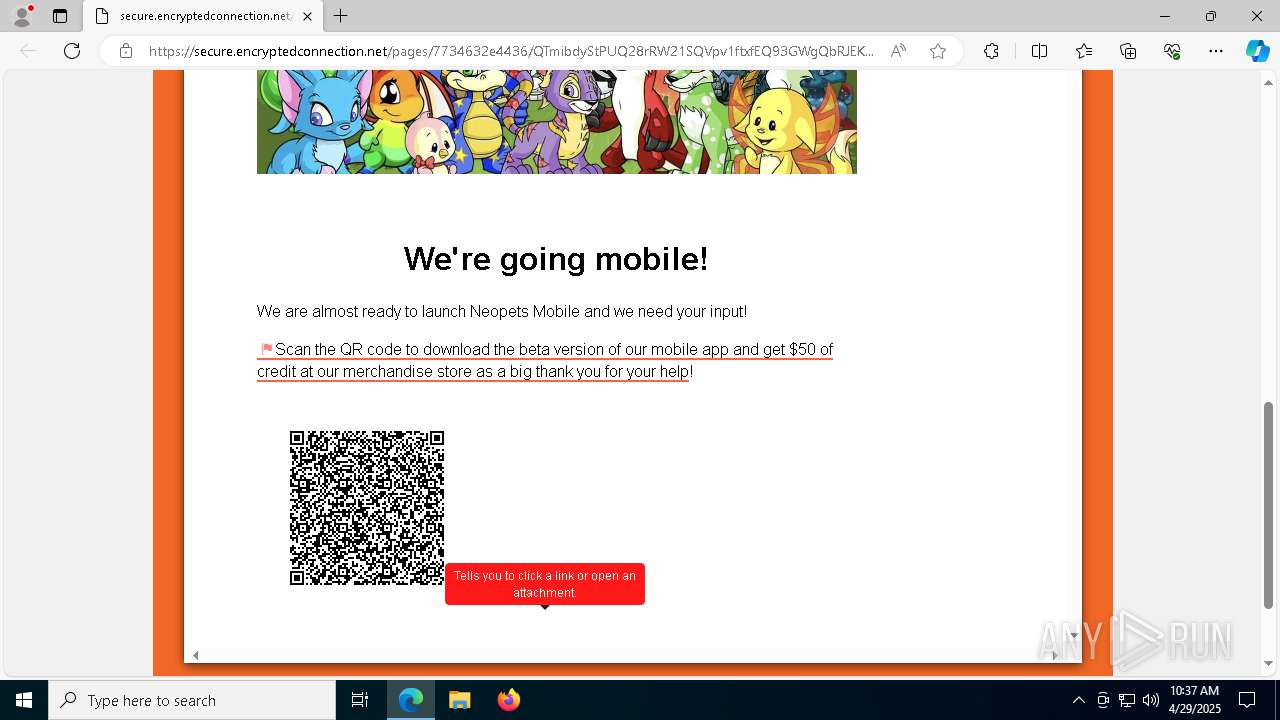The image size is (1280, 720).
Task: Click the inner page scroll down arrow
Action: 1074,635
